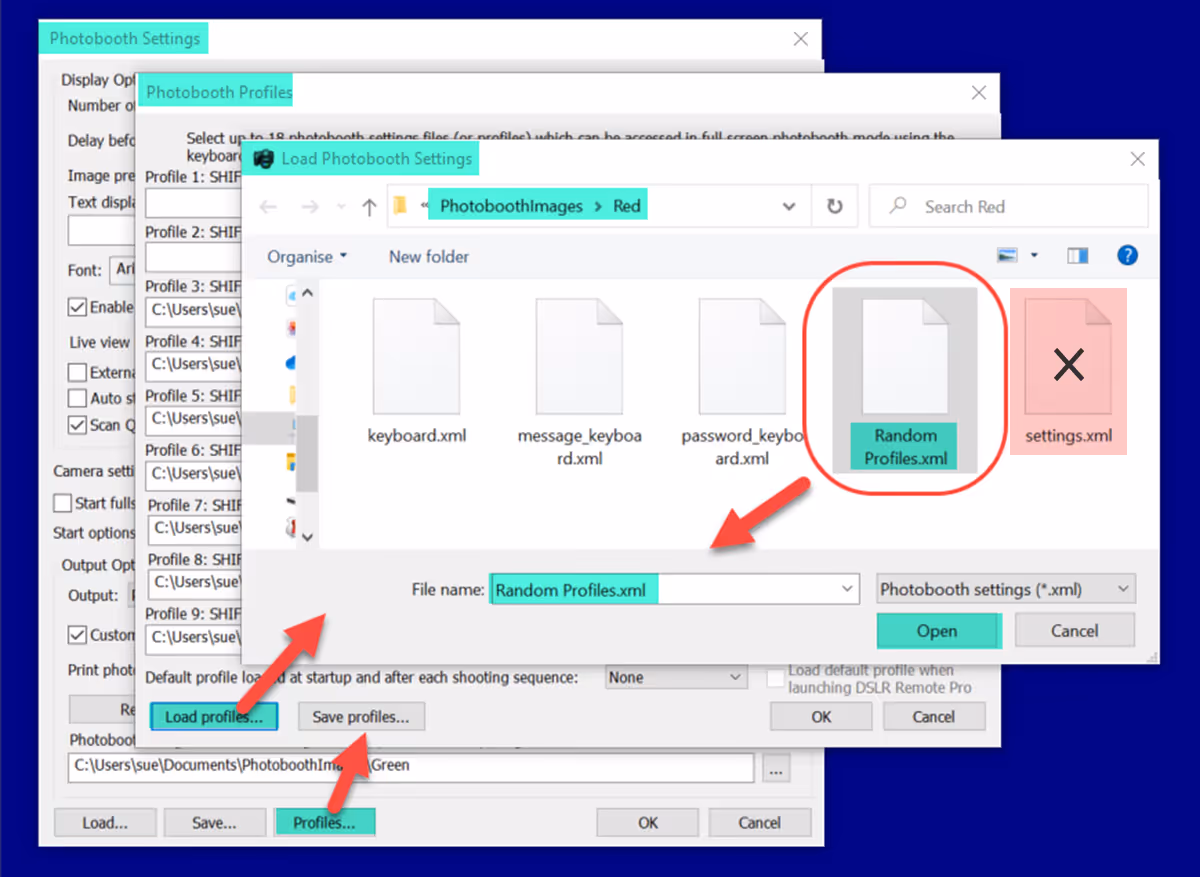Open the Organise menu
This screenshot has height=877, width=1200.
click(x=307, y=257)
